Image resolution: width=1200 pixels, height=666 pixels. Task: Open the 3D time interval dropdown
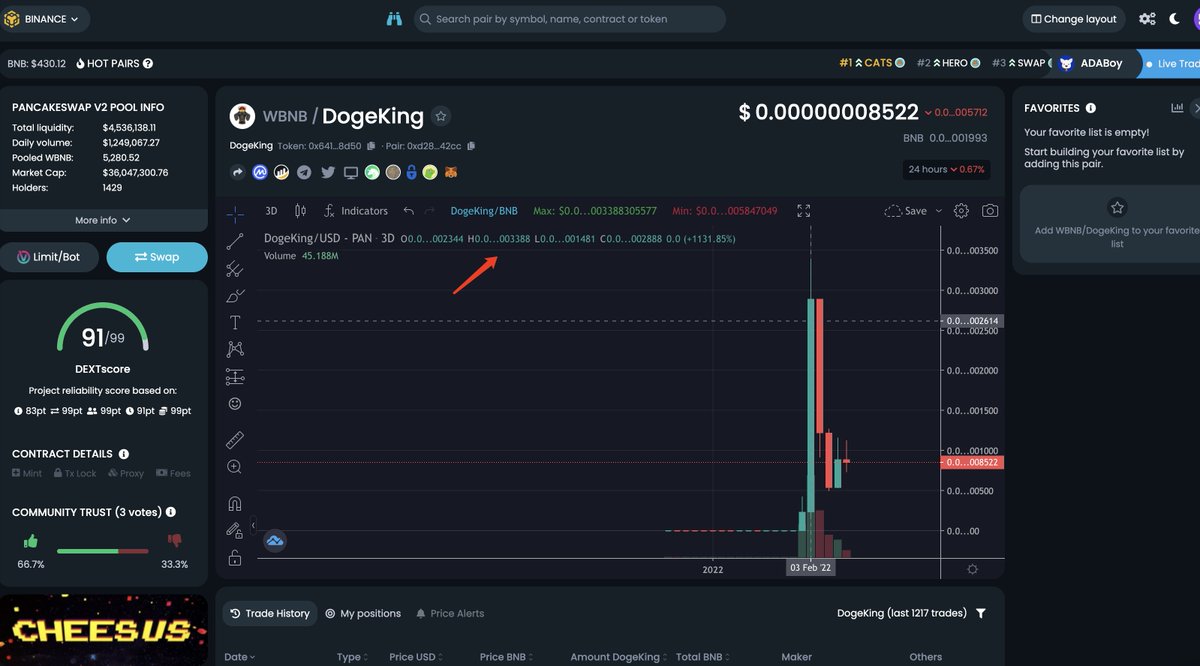tap(271, 211)
